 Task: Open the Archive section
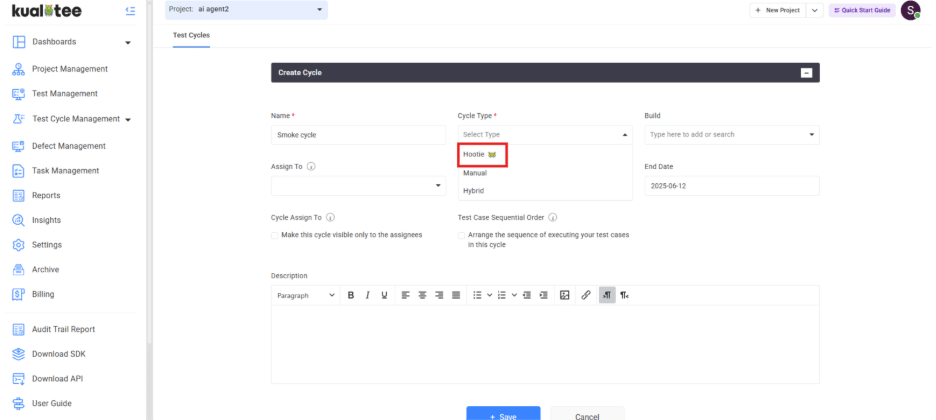pos(45,270)
